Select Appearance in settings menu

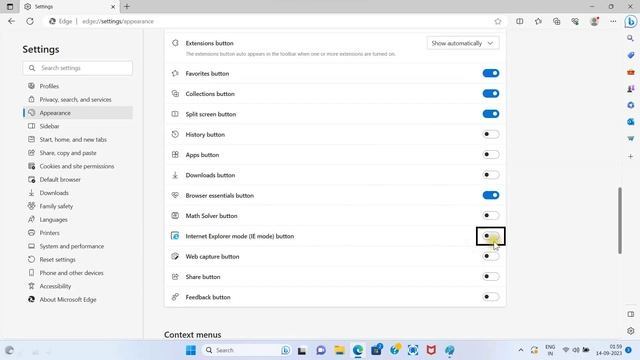point(78,113)
